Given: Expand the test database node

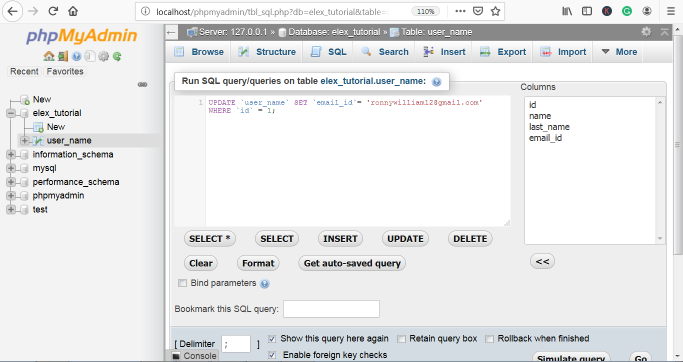Looking at the screenshot, I should (x=11, y=210).
